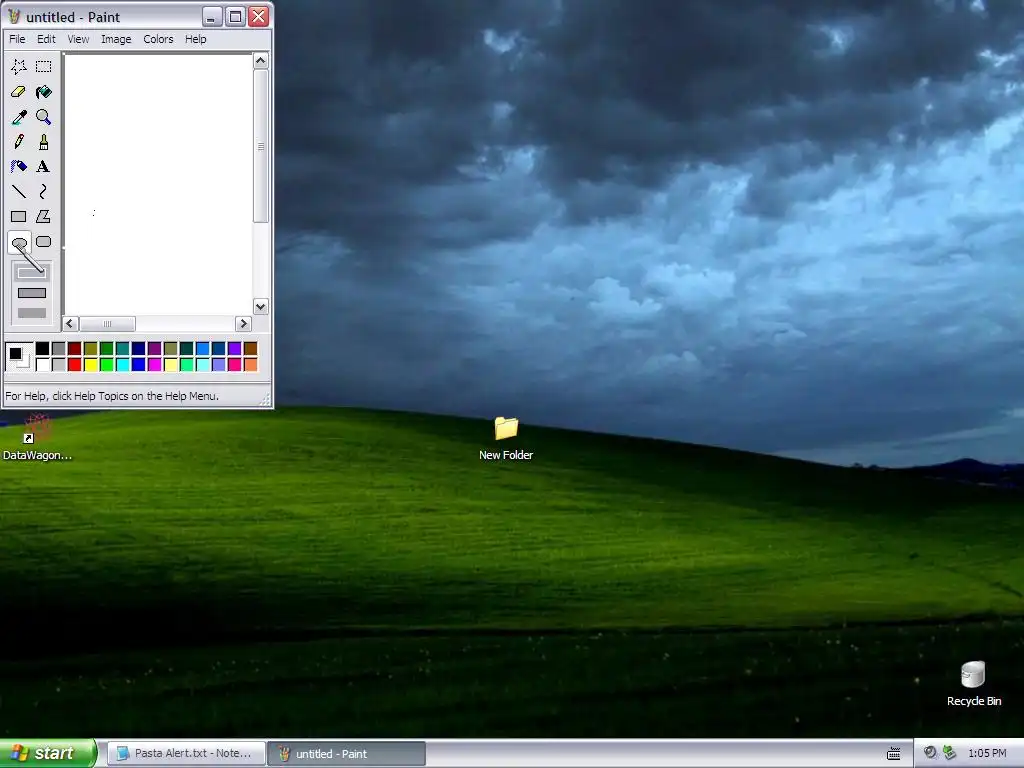This screenshot has width=1024, height=768.
Task: Pick the lime green swatch
Action: tap(106, 364)
